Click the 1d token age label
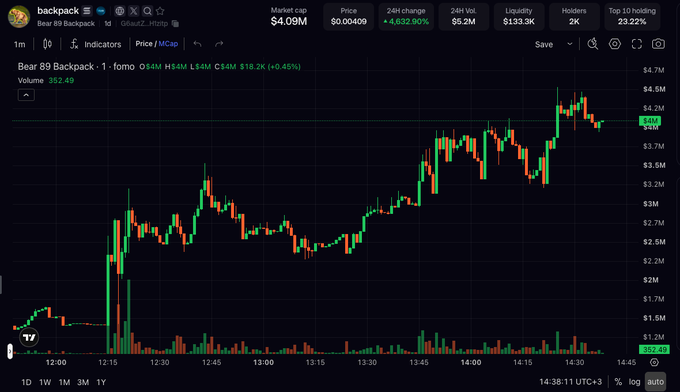Screen dimensions: 680x392 [x=108, y=23]
